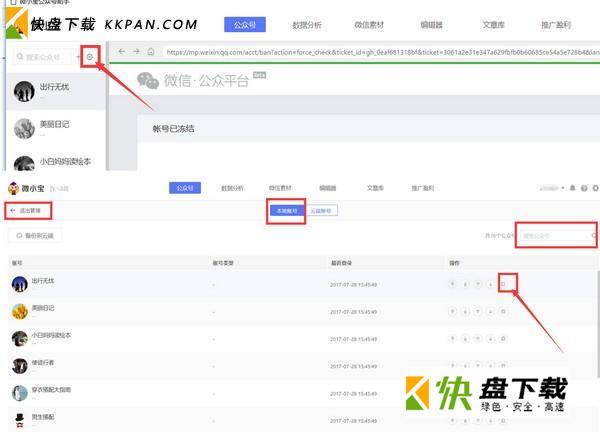Screen dimensions: 600x432
Task: Click second action icon in 出行无忧 row
Action: pyautogui.click(x=465, y=284)
